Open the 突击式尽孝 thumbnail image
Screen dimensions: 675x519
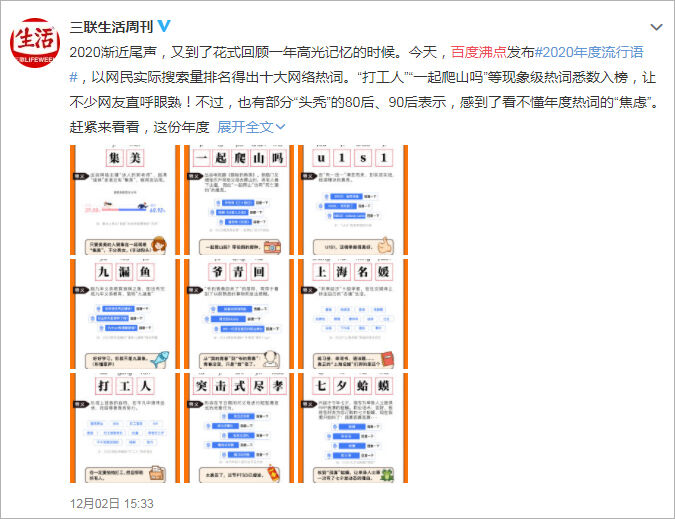click(x=239, y=428)
